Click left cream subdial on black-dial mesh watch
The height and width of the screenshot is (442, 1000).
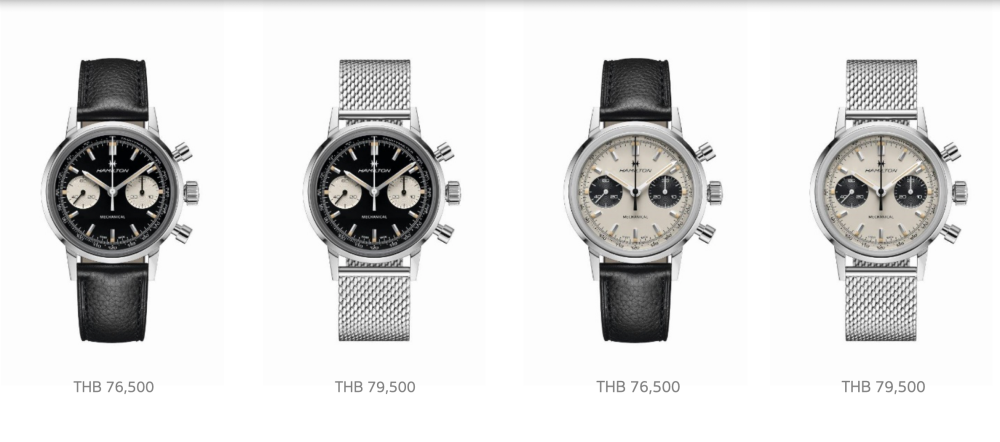click(x=342, y=192)
